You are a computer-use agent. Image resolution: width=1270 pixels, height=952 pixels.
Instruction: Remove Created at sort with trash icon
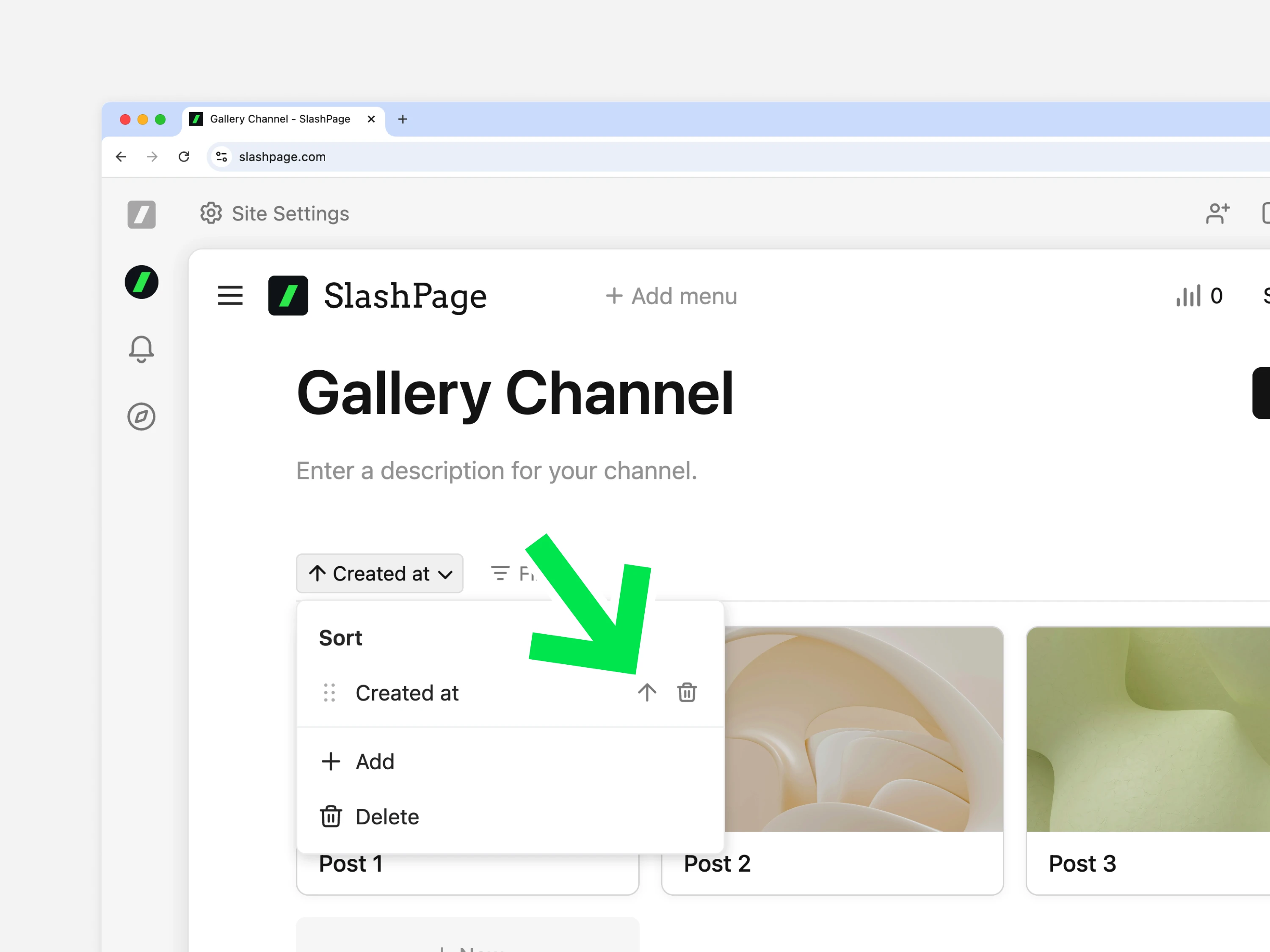click(x=687, y=693)
